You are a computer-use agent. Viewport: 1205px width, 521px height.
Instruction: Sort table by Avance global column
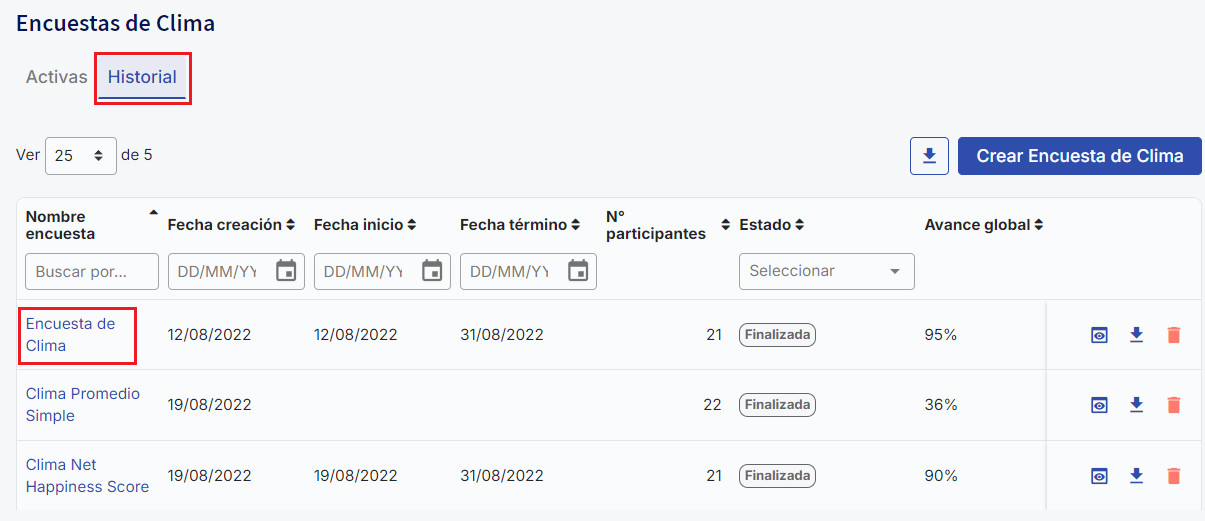[x=984, y=225]
